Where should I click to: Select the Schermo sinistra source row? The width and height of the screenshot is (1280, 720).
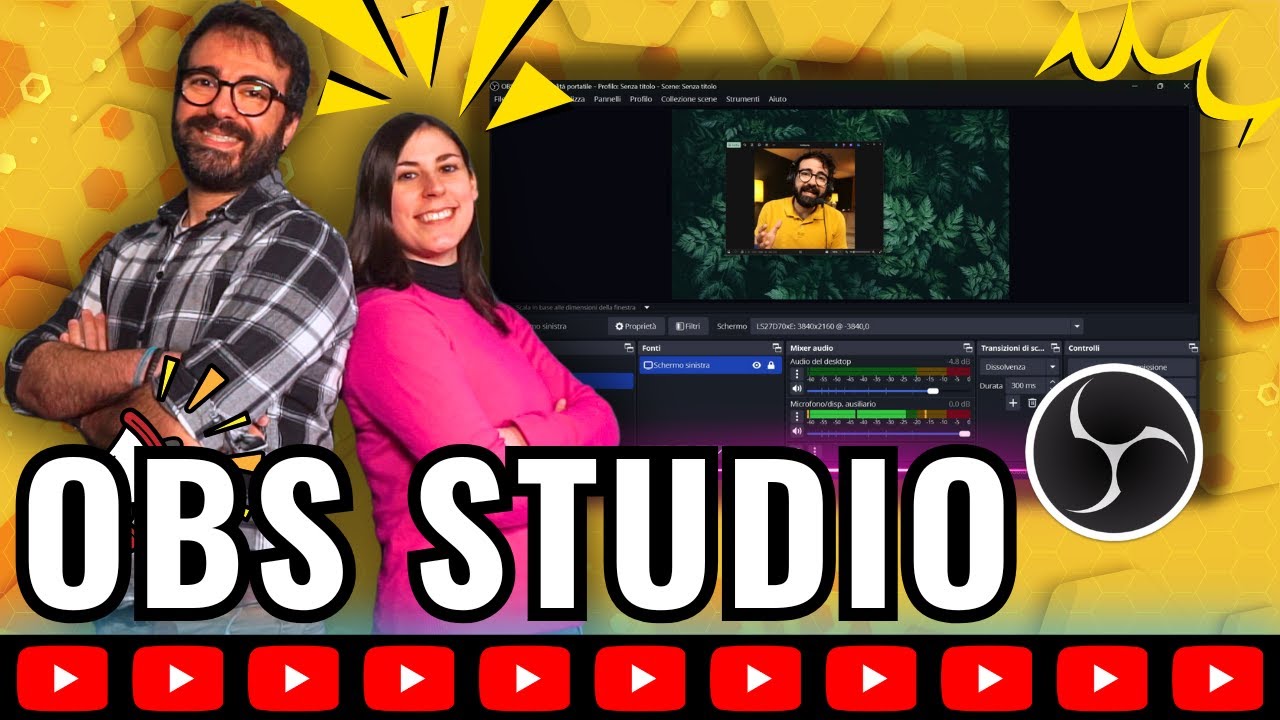[x=711, y=366]
